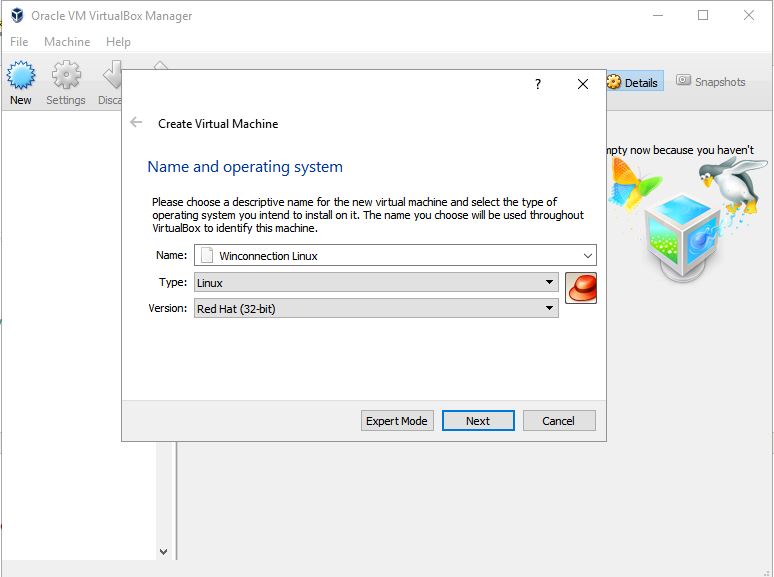Screen dimensions: 774x577
Task: Open the Machine menu
Action: click(x=67, y=42)
